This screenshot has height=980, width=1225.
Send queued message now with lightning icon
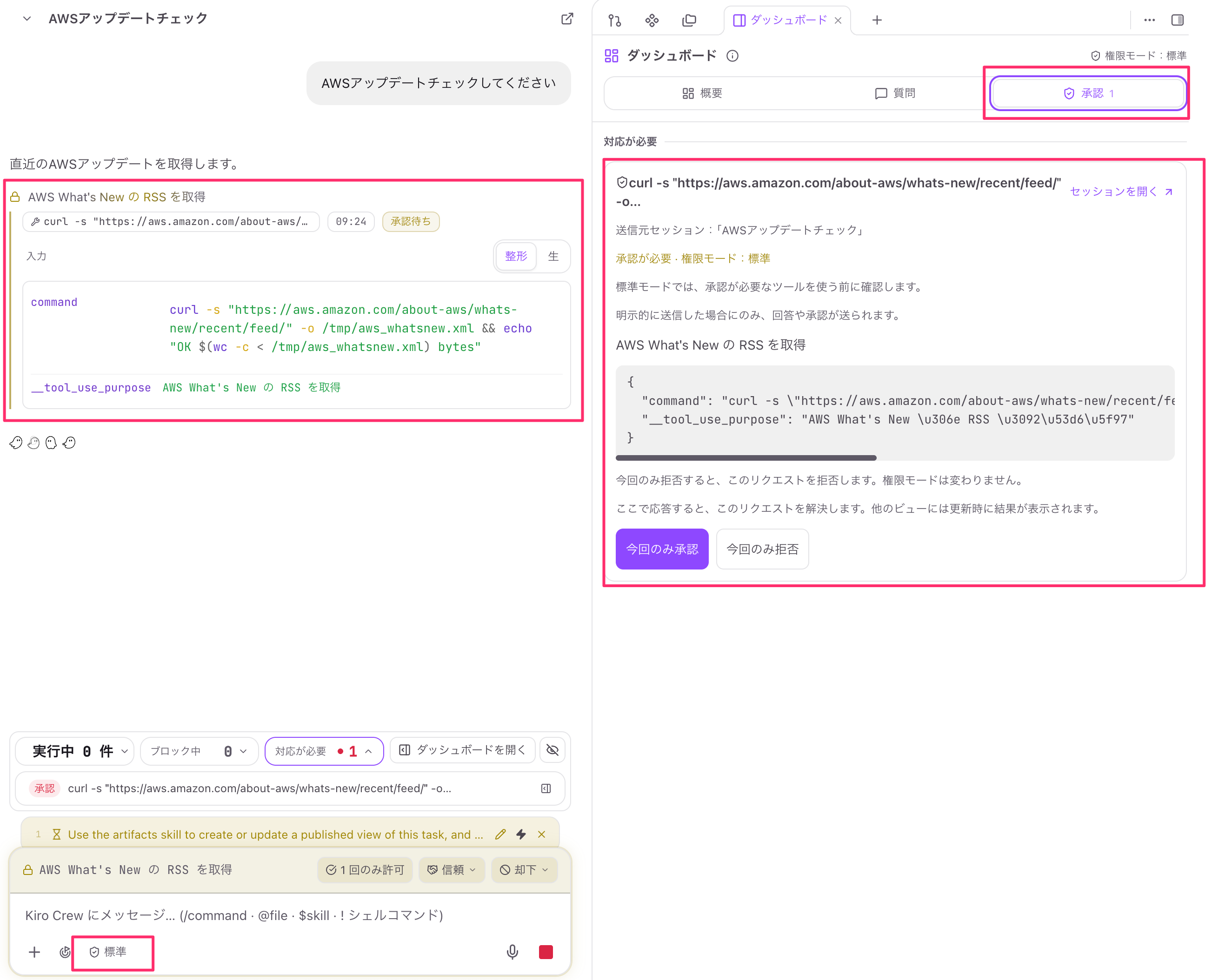coord(521,834)
